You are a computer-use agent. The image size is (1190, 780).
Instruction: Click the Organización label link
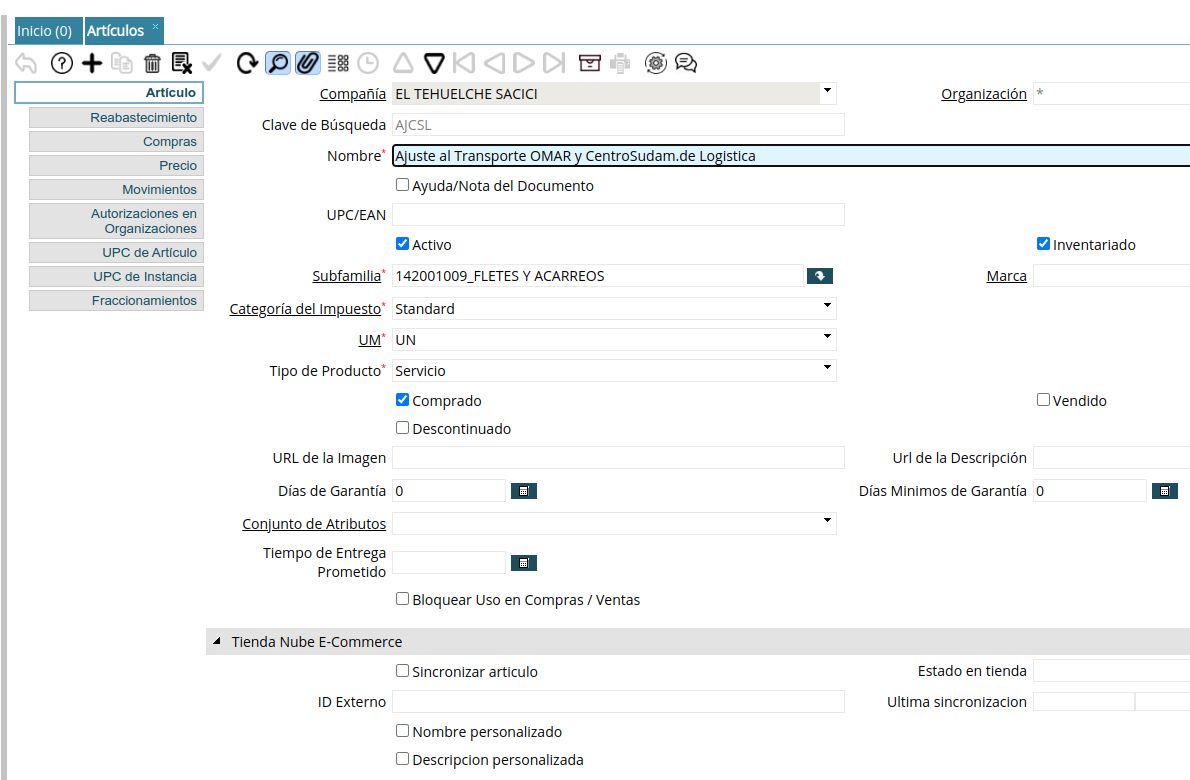click(984, 94)
